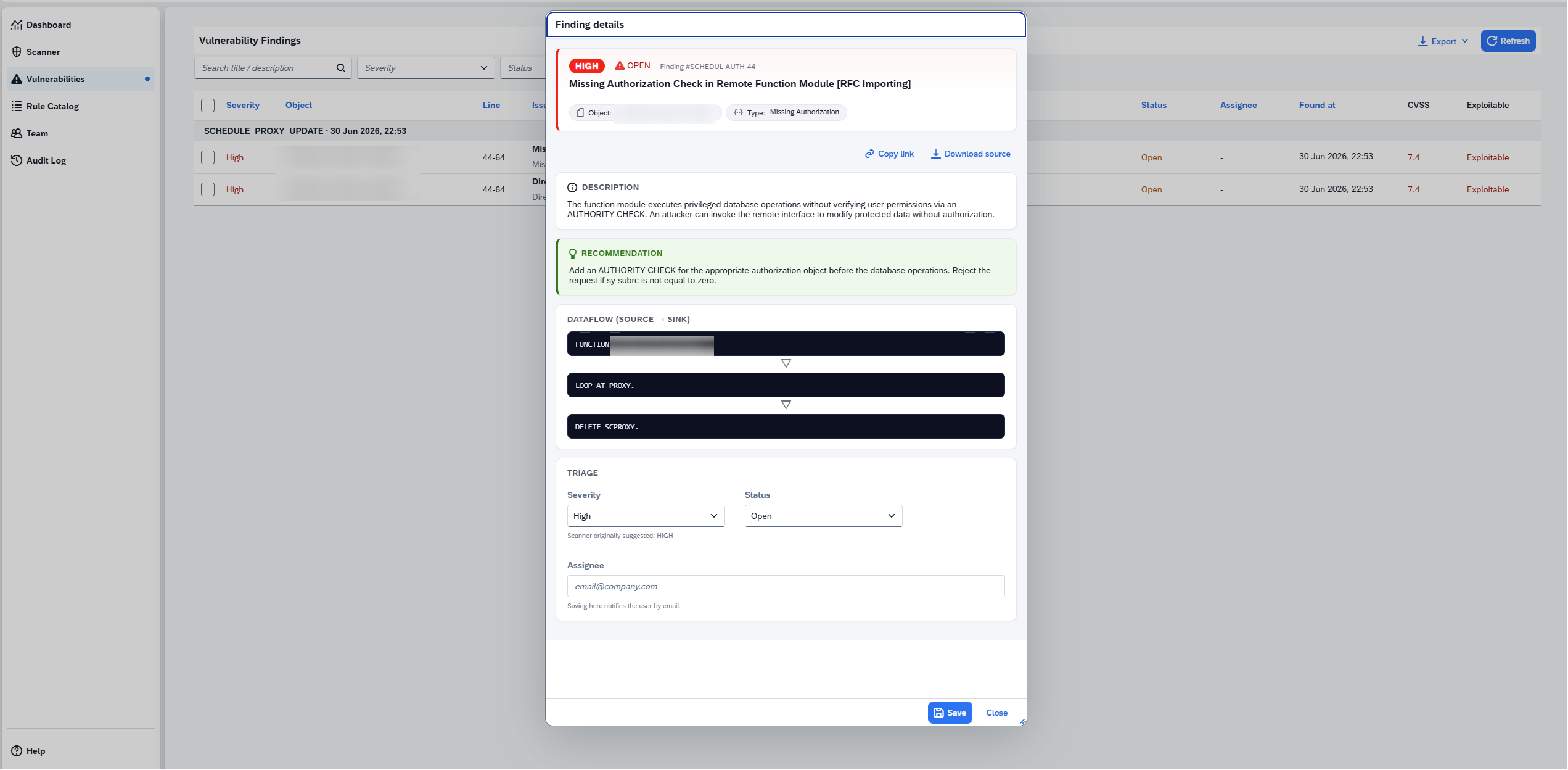Click the Download source arrow icon
Viewport: 1568px width, 770px height.
(x=935, y=154)
